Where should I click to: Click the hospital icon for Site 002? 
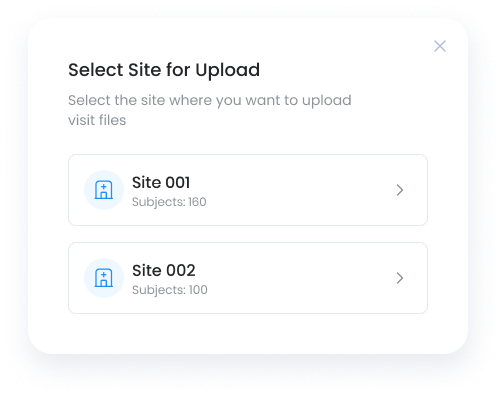[x=104, y=278]
